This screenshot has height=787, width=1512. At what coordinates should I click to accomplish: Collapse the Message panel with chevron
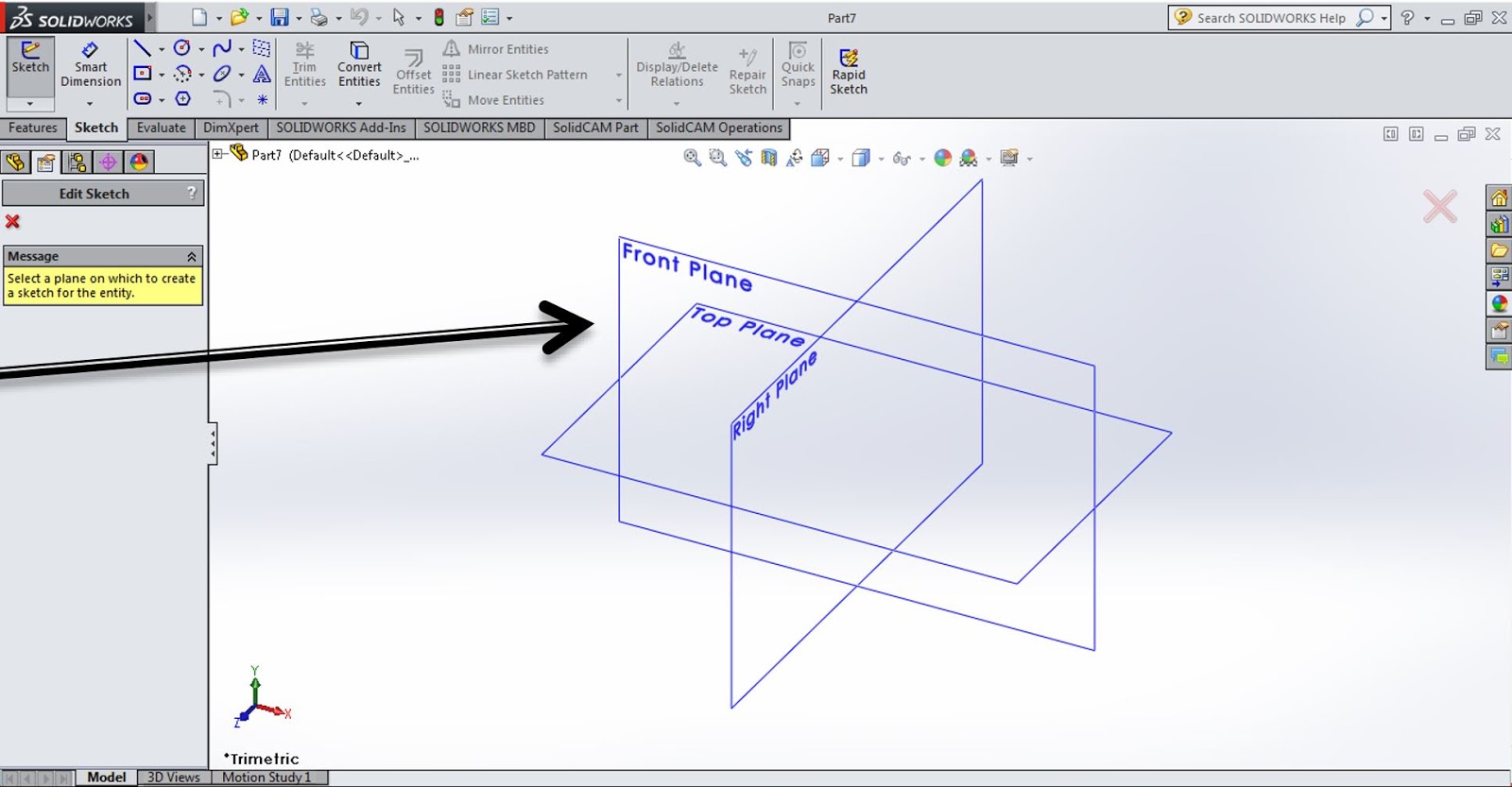click(x=192, y=256)
